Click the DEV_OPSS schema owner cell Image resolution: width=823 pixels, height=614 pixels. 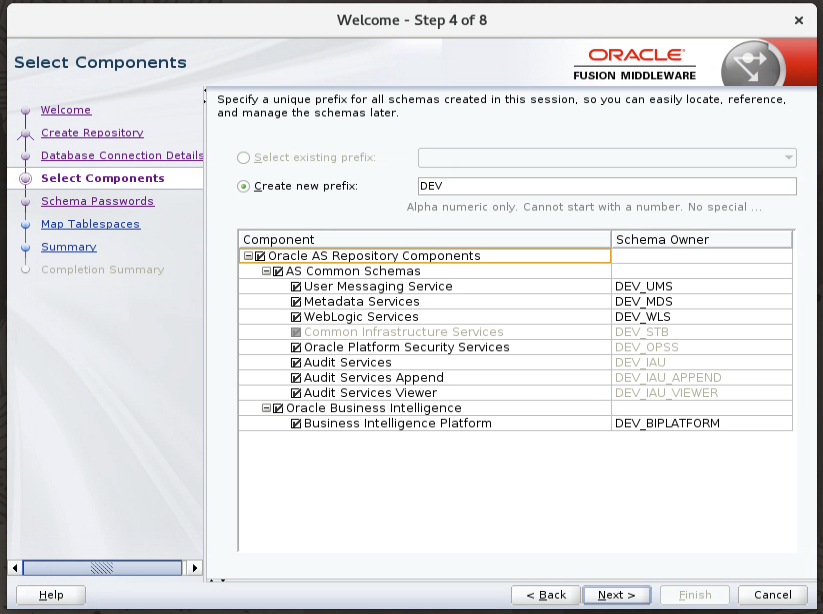(702, 347)
